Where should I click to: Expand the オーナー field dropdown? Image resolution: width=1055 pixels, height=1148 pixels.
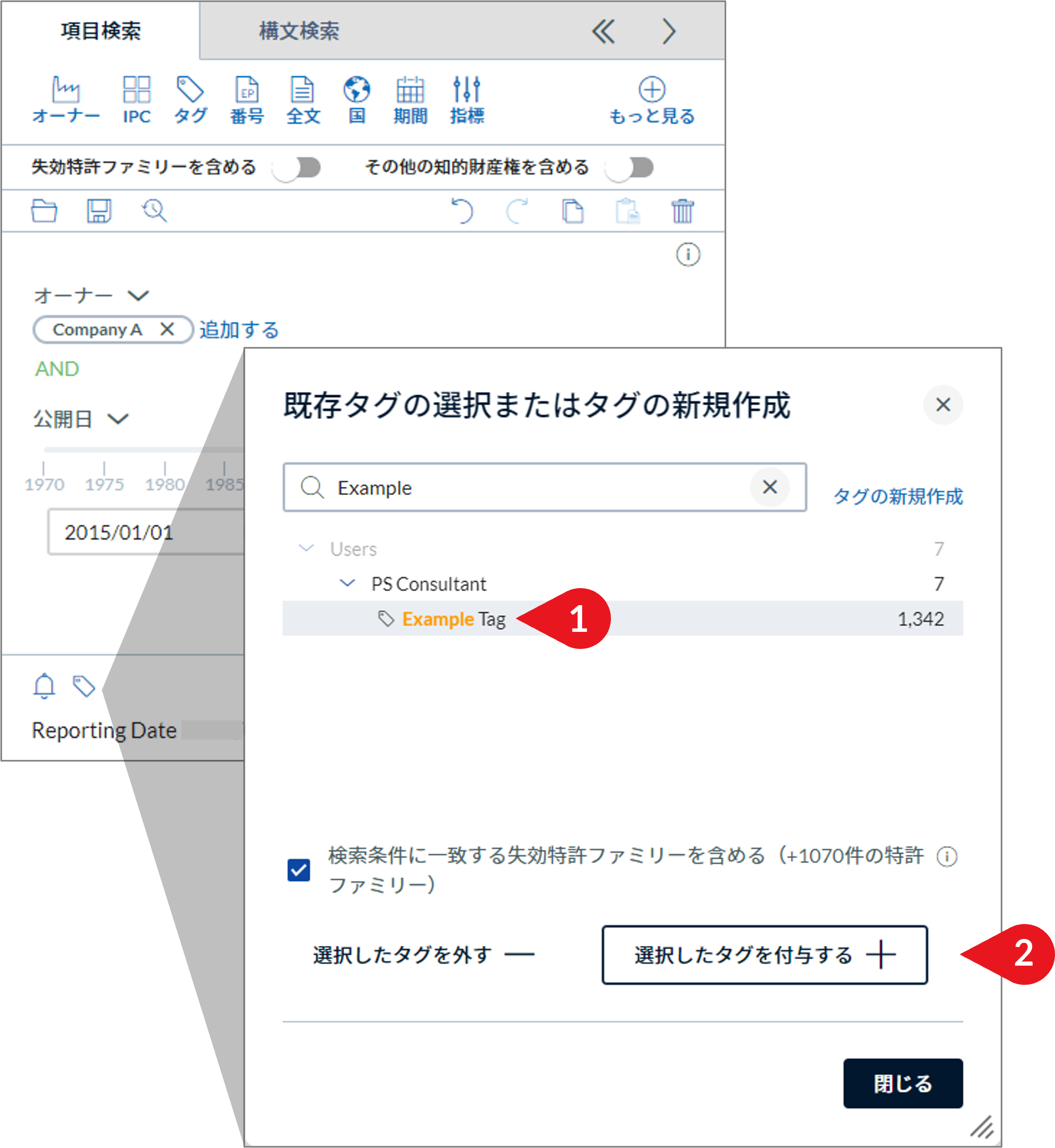138,296
